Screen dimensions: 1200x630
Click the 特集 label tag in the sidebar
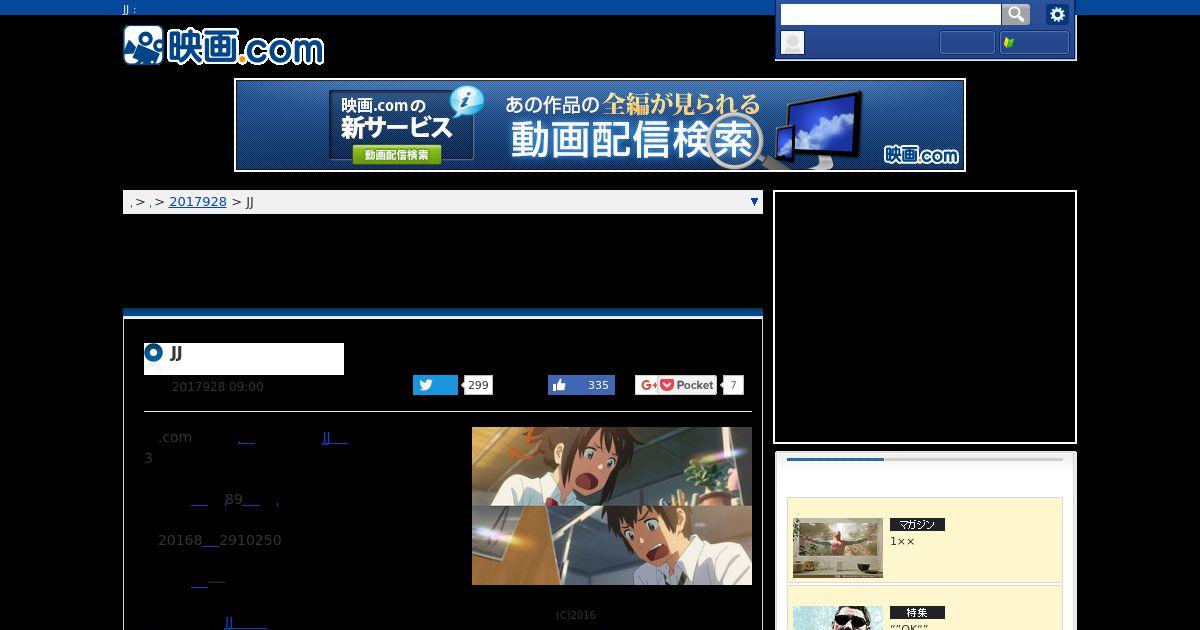click(917, 612)
